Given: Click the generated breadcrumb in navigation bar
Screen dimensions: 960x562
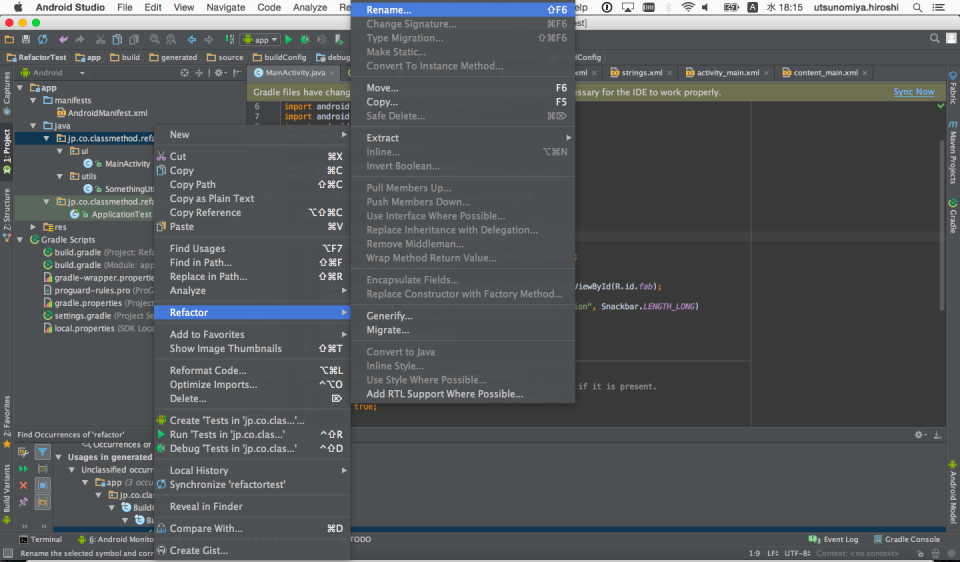Looking at the screenshot, I should (x=173, y=57).
